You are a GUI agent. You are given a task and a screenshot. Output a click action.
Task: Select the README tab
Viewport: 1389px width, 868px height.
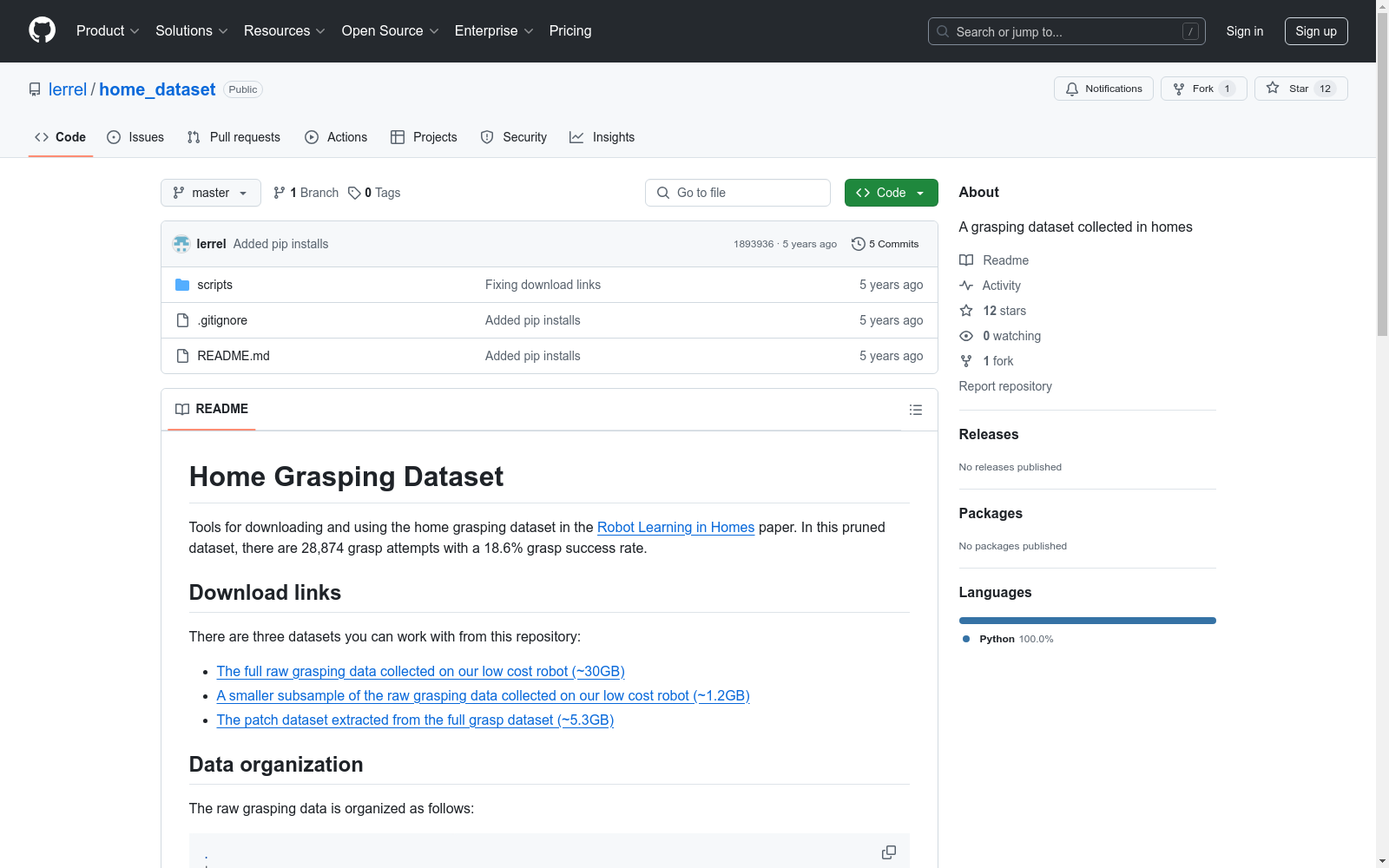[x=212, y=409]
